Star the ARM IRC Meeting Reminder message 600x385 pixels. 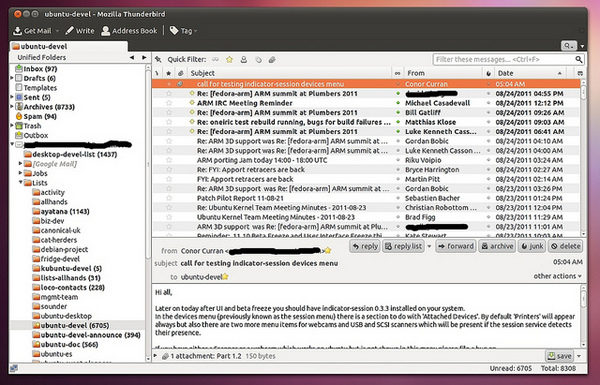[x=169, y=103]
